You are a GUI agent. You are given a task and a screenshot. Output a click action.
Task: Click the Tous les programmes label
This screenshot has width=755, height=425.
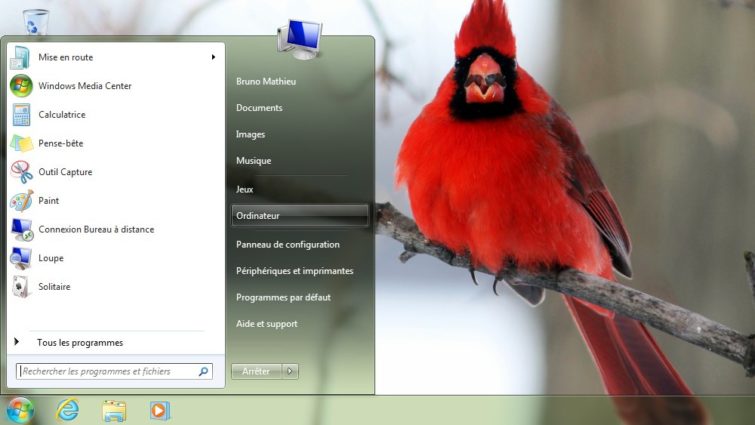coord(80,343)
